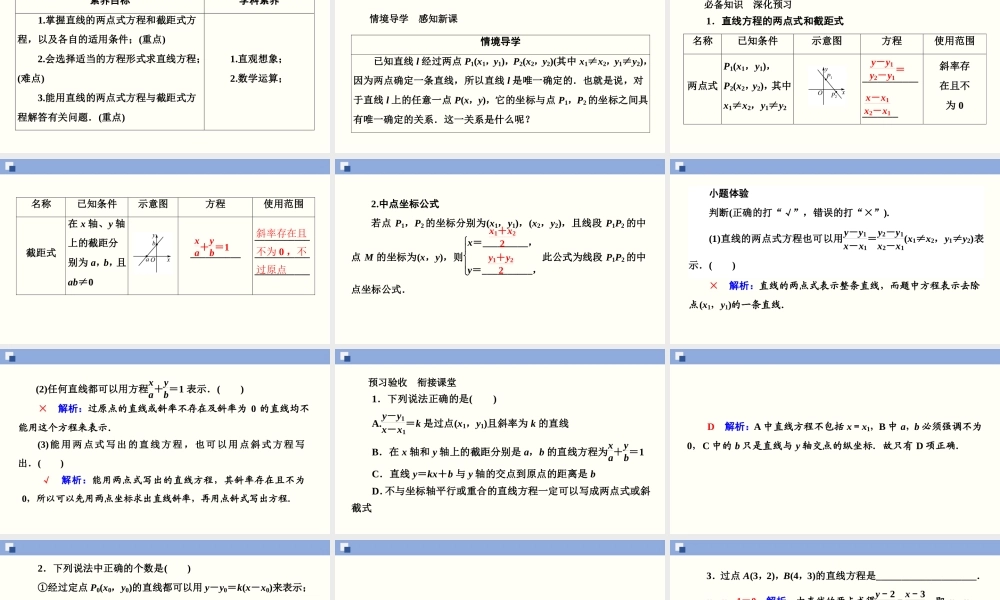
Task: Click the heading 2.中点坐标公式
Action: (x=404, y=204)
